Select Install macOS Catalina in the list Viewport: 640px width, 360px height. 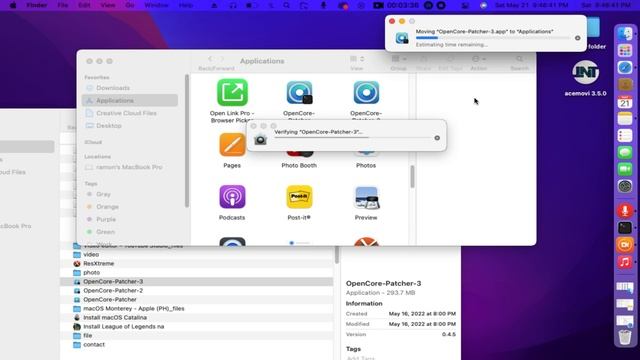pyautogui.click(x=197, y=318)
